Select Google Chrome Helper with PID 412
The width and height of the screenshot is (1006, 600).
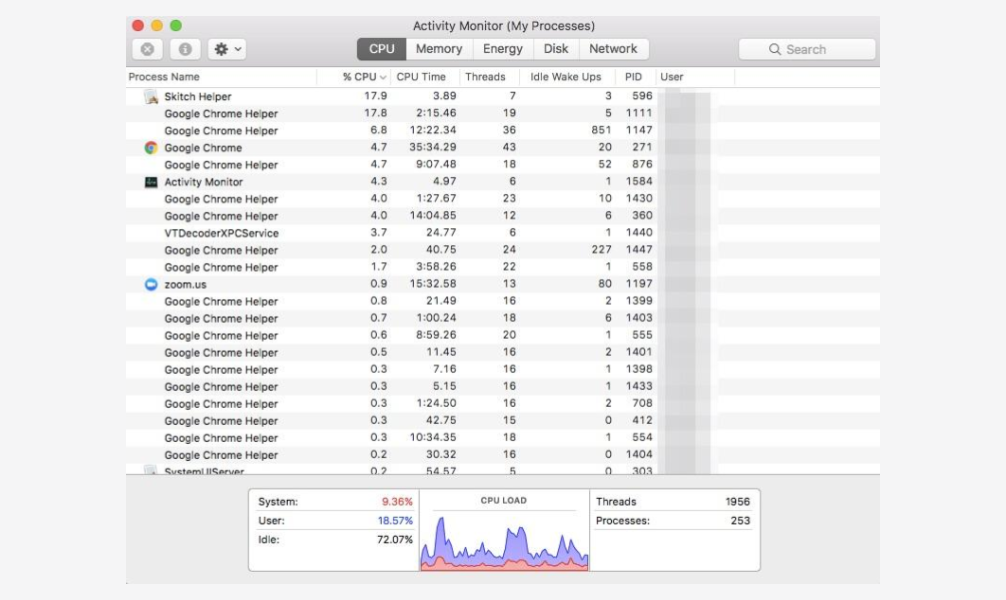click(x=502, y=420)
